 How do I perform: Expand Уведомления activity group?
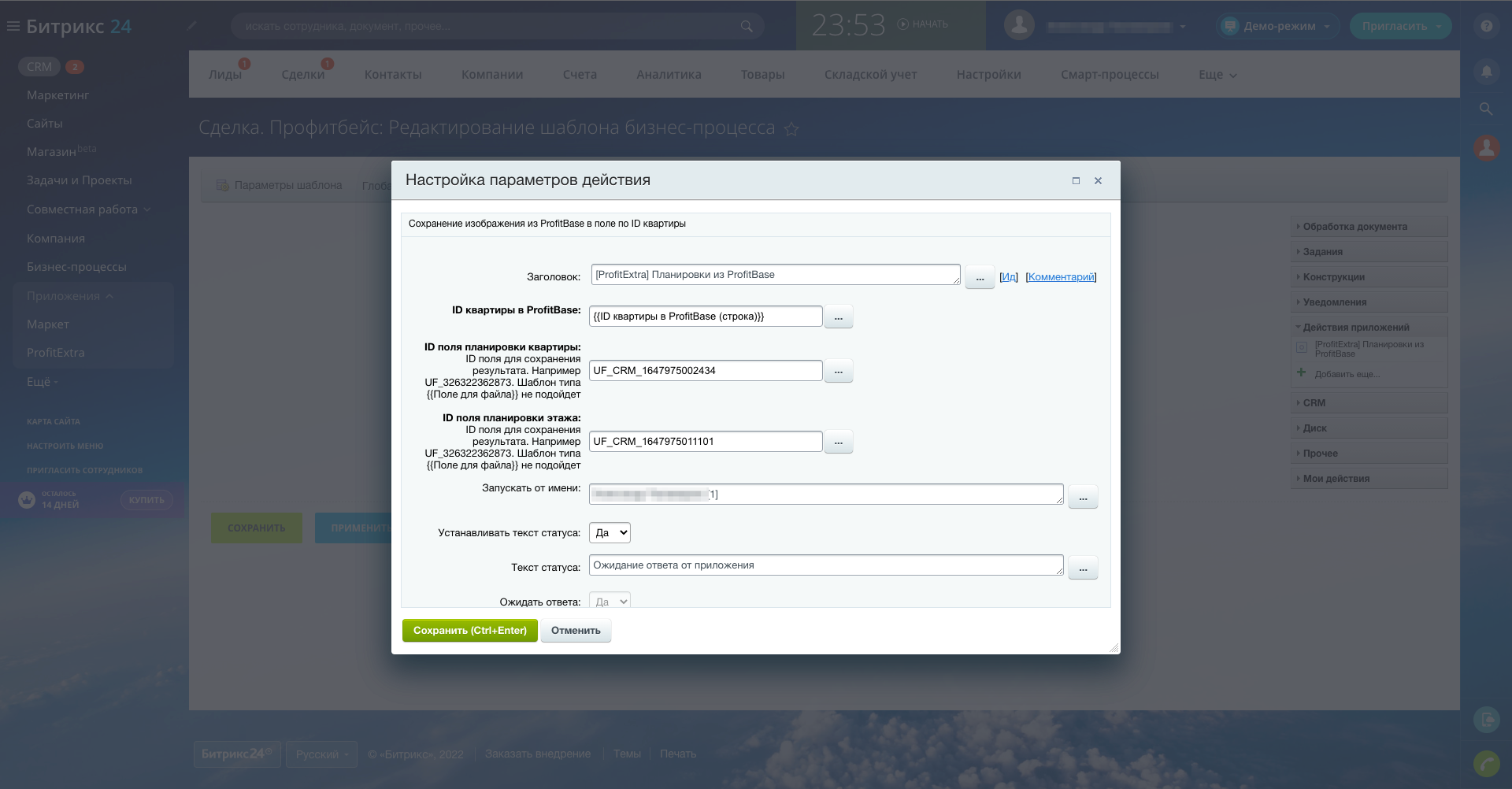[x=1369, y=302]
